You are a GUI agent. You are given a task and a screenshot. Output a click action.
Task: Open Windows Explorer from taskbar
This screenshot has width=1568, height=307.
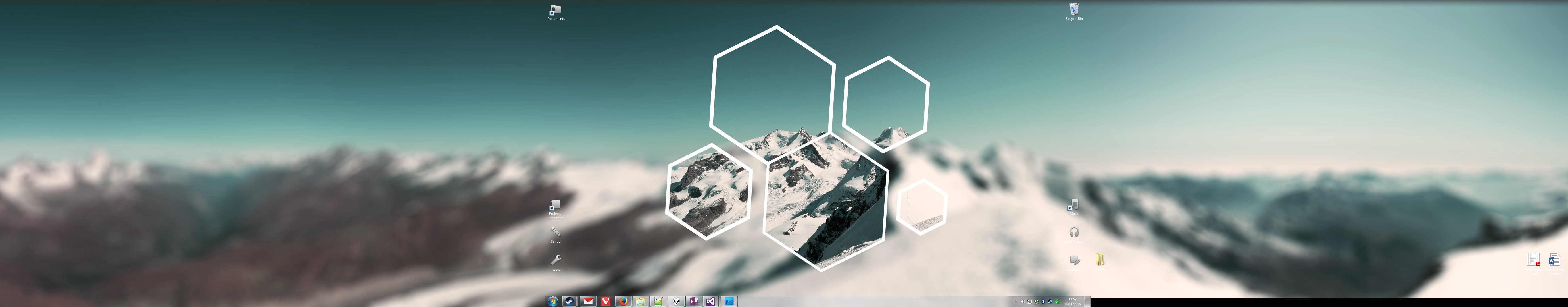click(x=640, y=302)
